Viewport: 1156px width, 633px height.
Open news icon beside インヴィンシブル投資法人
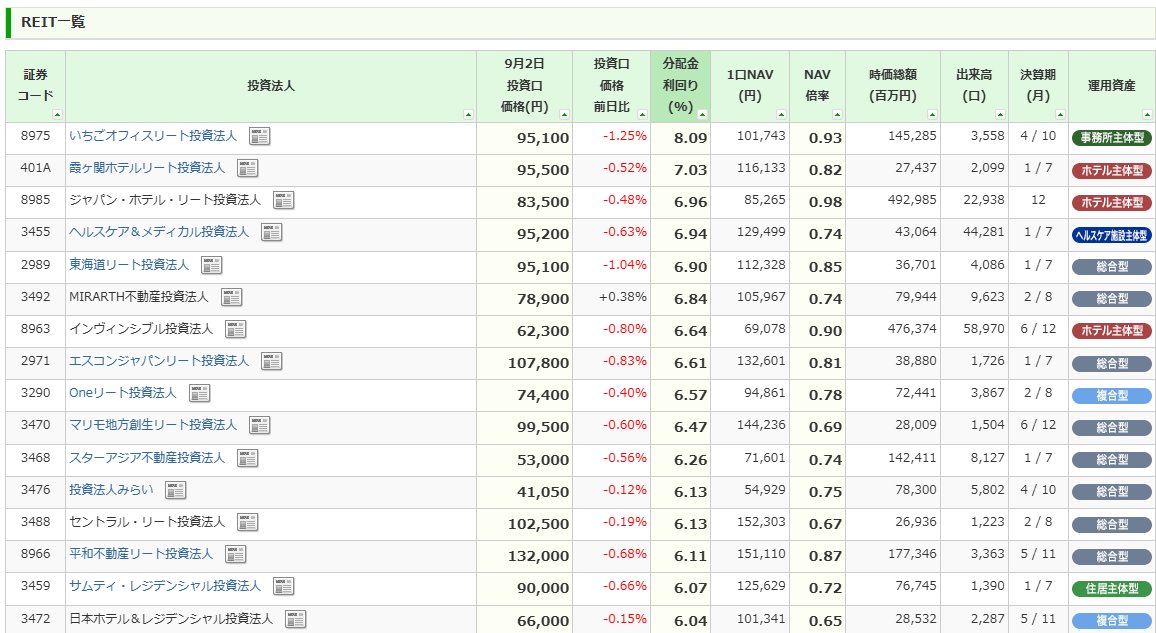pos(235,329)
